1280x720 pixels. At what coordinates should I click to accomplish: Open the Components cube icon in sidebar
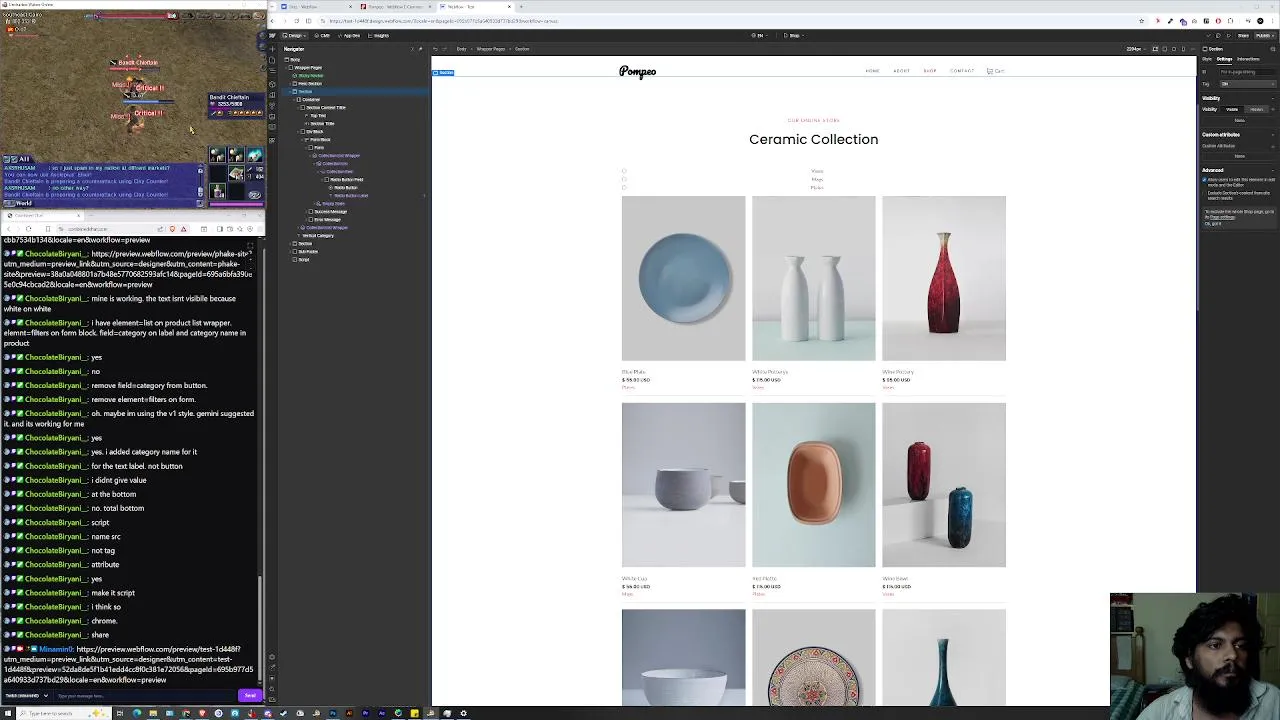(x=272, y=84)
